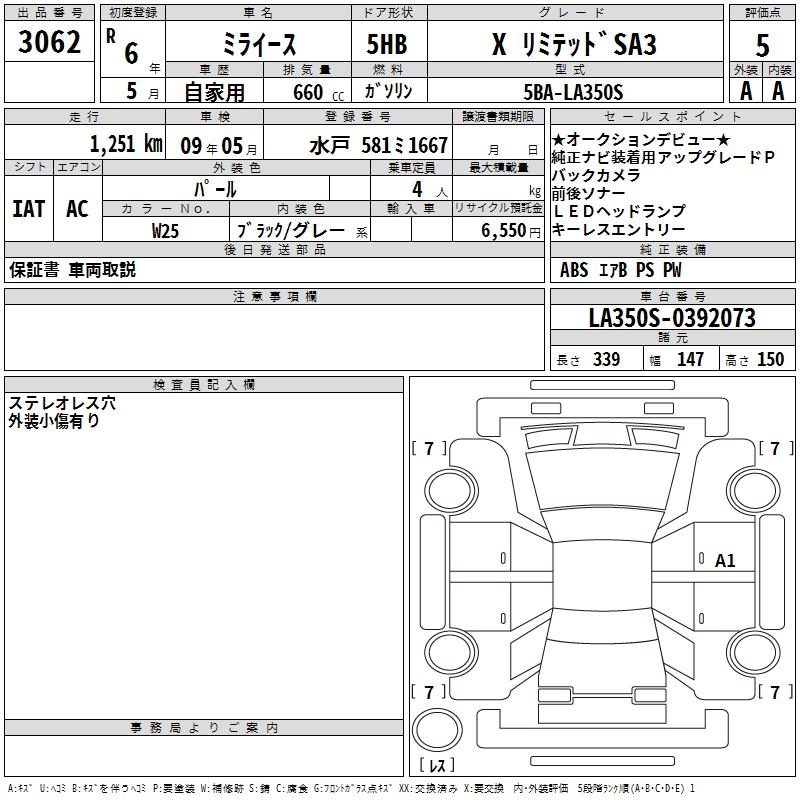Select fuel type ガソリン

tap(388, 91)
